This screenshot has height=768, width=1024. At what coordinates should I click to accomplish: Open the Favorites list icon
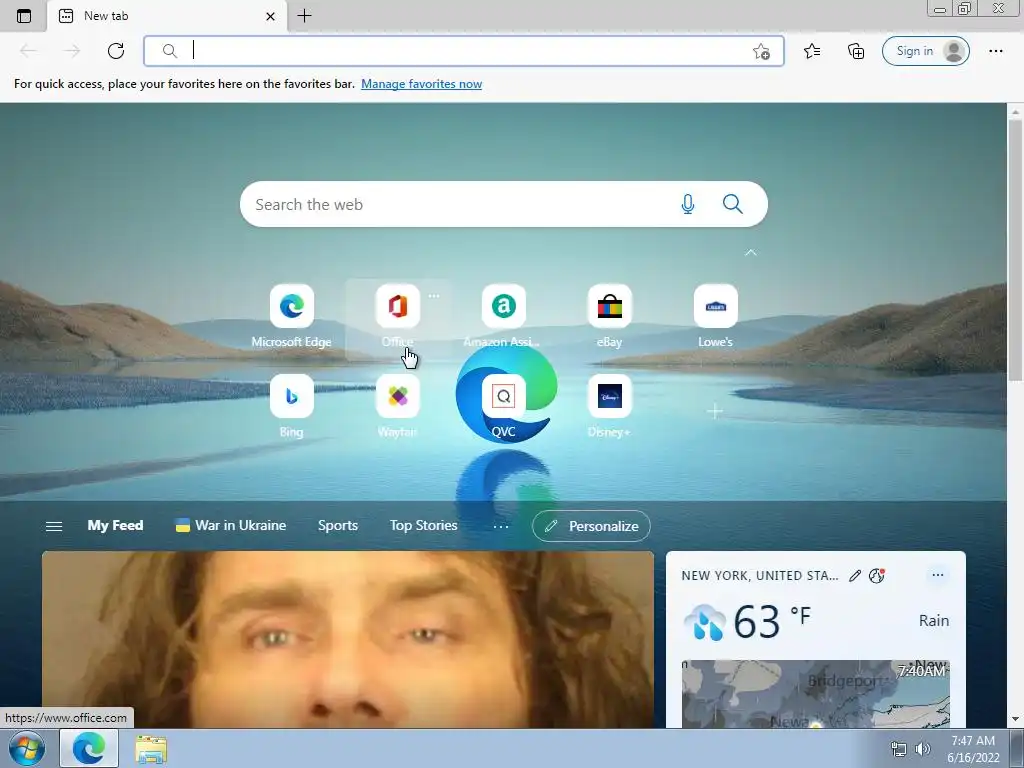(x=812, y=51)
